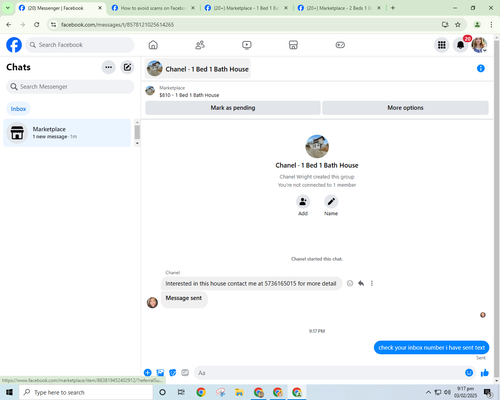The height and width of the screenshot is (400, 500).
Task: Open Chrome three-dot menu
Action: 491,24
